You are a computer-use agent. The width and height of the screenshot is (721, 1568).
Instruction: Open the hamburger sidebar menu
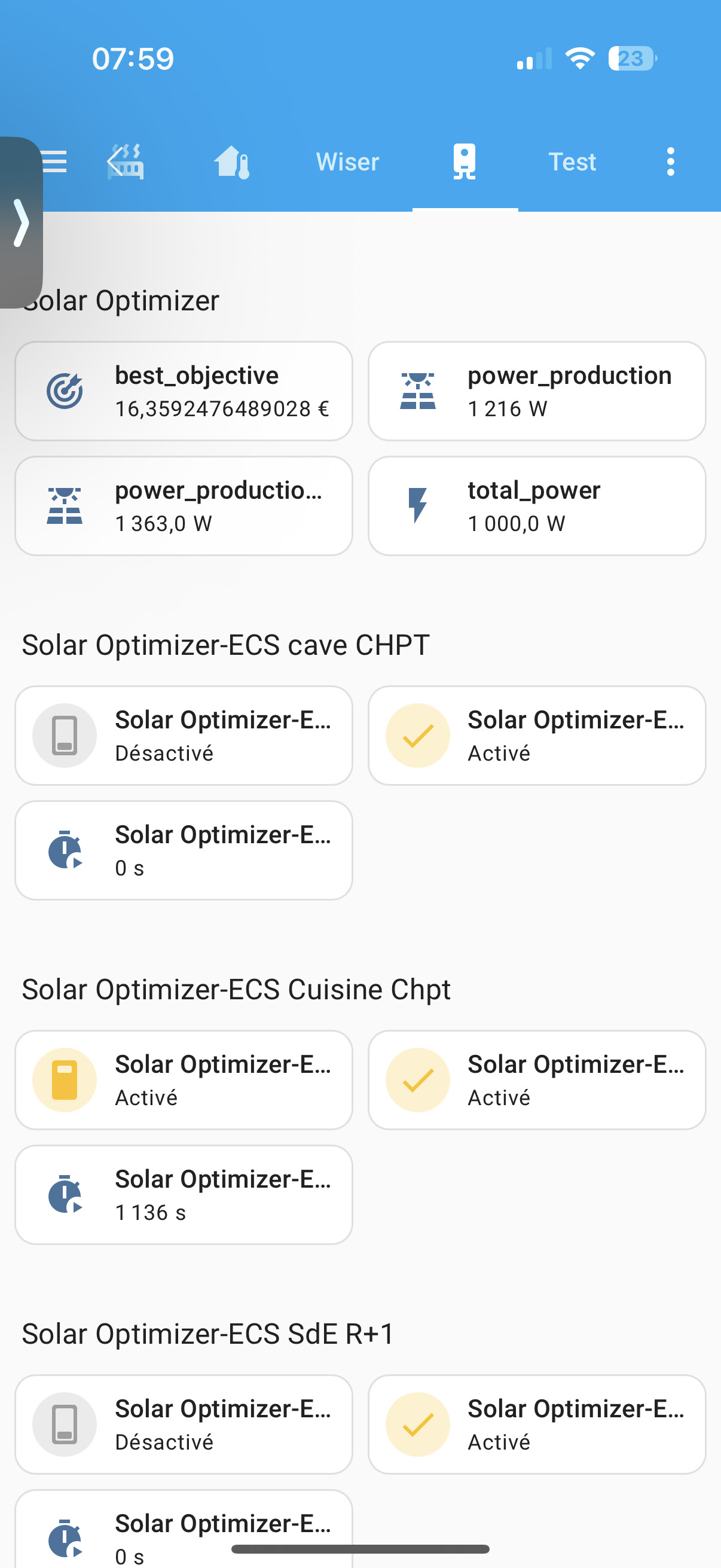point(55,161)
